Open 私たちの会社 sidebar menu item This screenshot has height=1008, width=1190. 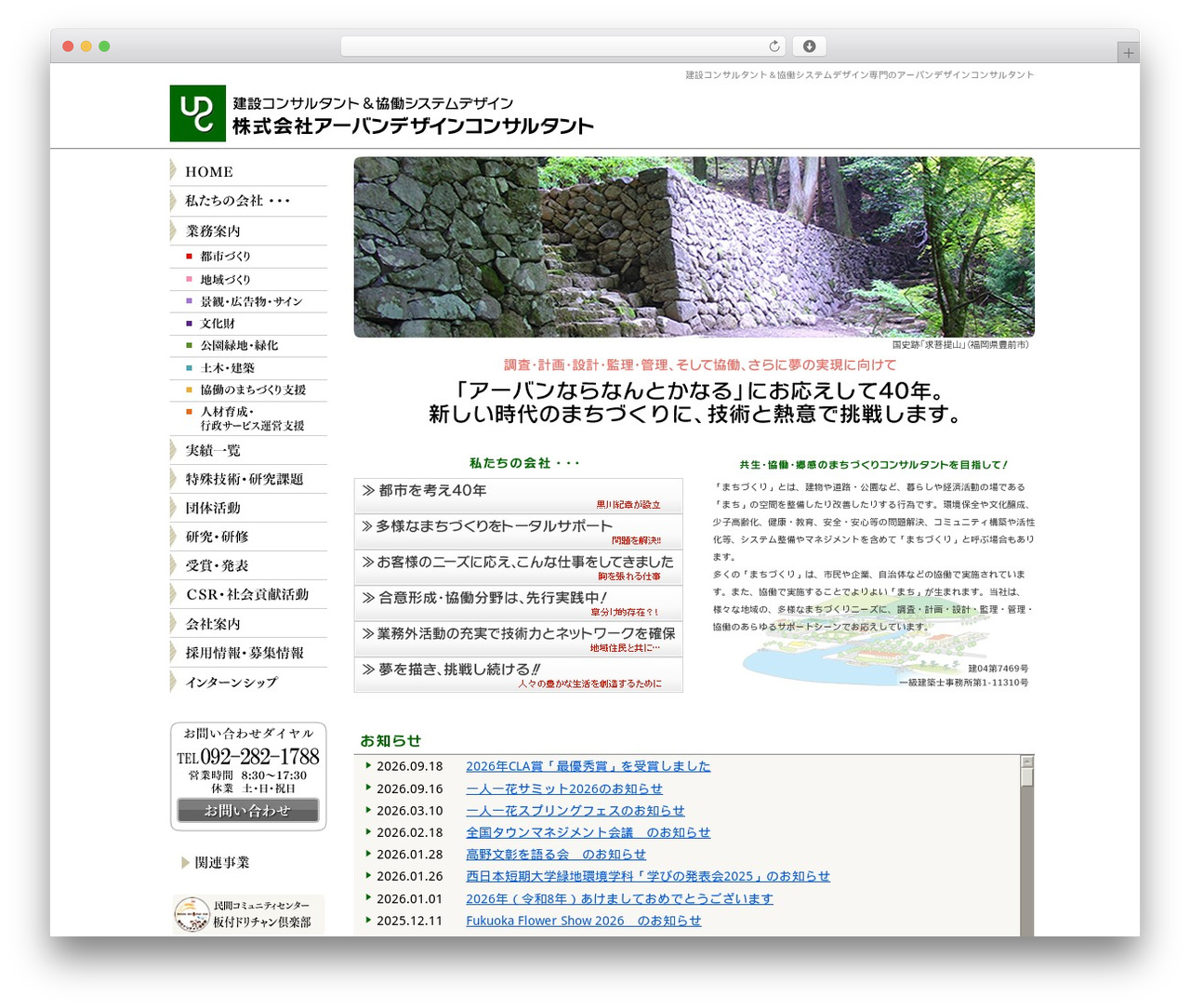pyautogui.click(x=248, y=201)
